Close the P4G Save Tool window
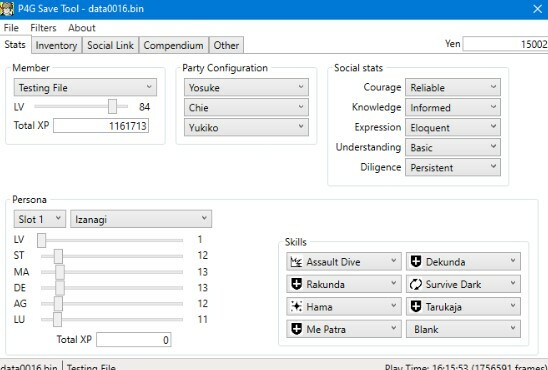This screenshot has height=370, width=548. (538, 9)
